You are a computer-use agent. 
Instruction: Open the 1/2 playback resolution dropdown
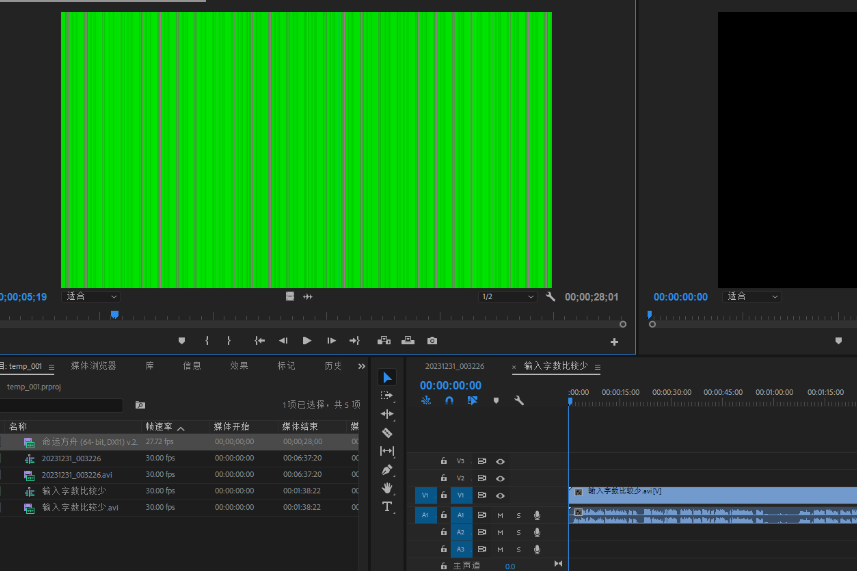[507, 297]
